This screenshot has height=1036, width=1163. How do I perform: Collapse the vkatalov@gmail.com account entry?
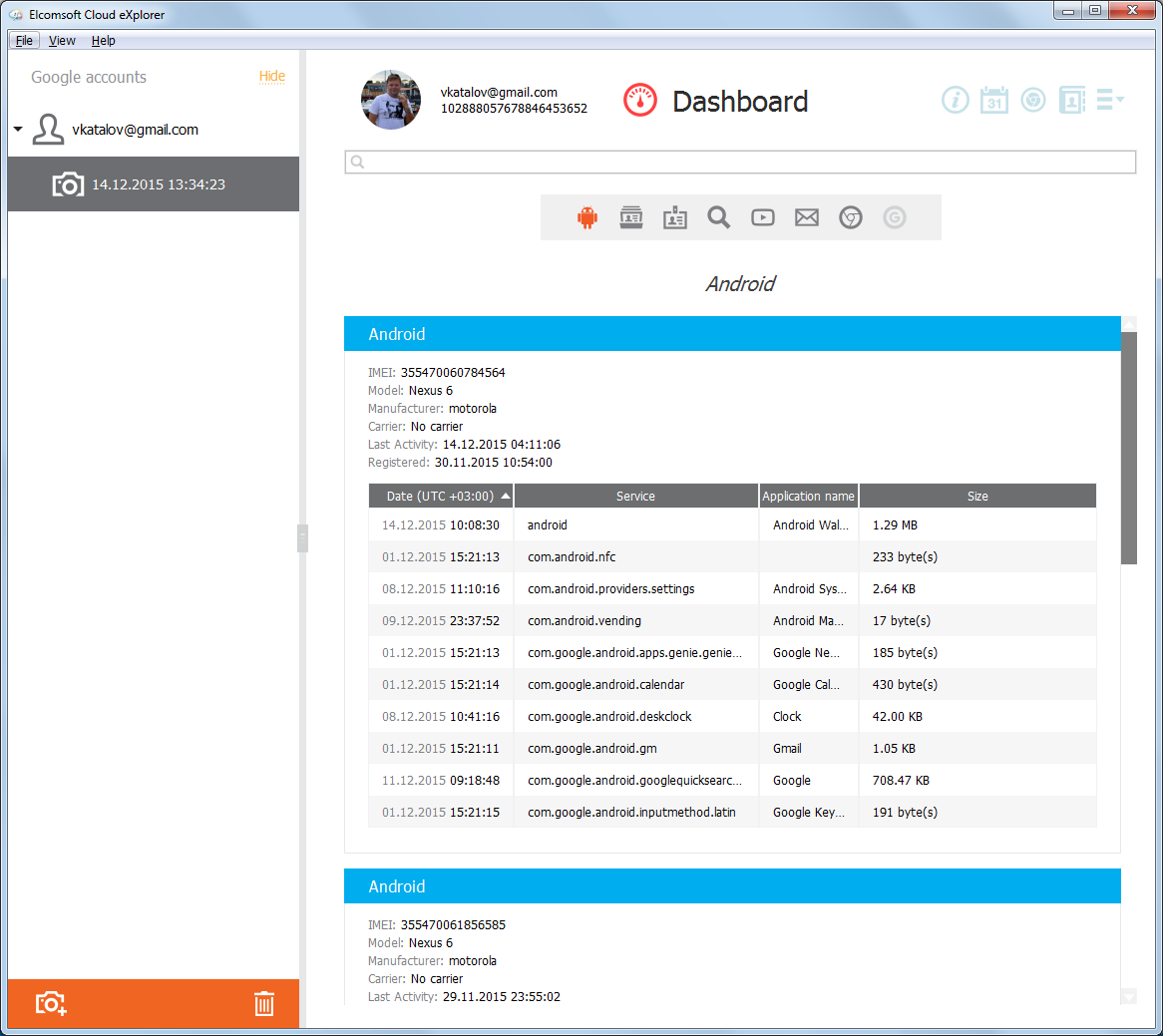pos(17,129)
